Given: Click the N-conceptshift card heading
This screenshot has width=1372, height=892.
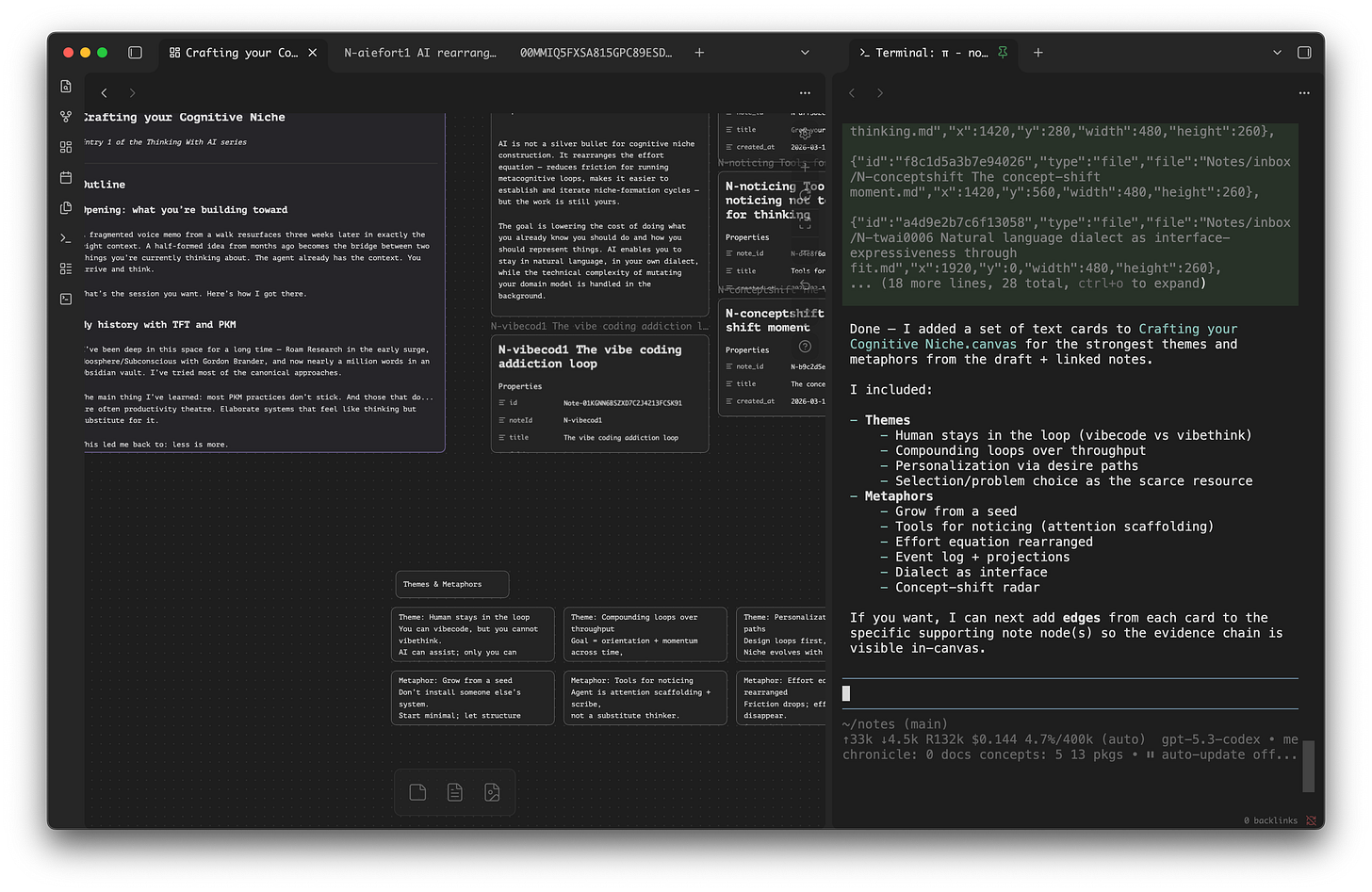Looking at the screenshot, I should (775, 320).
